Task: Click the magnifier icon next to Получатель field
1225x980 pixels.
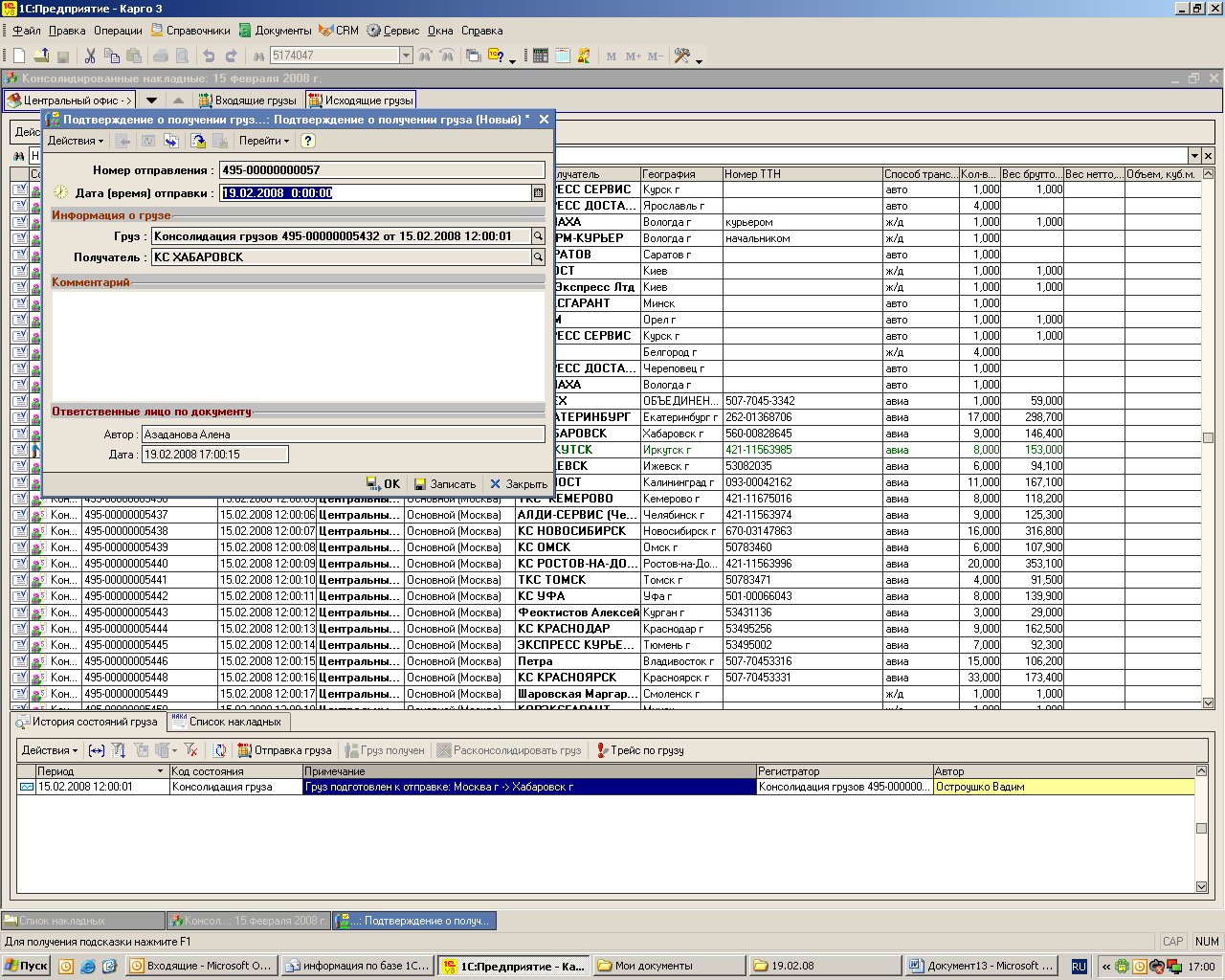Action: tap(538, 257)
